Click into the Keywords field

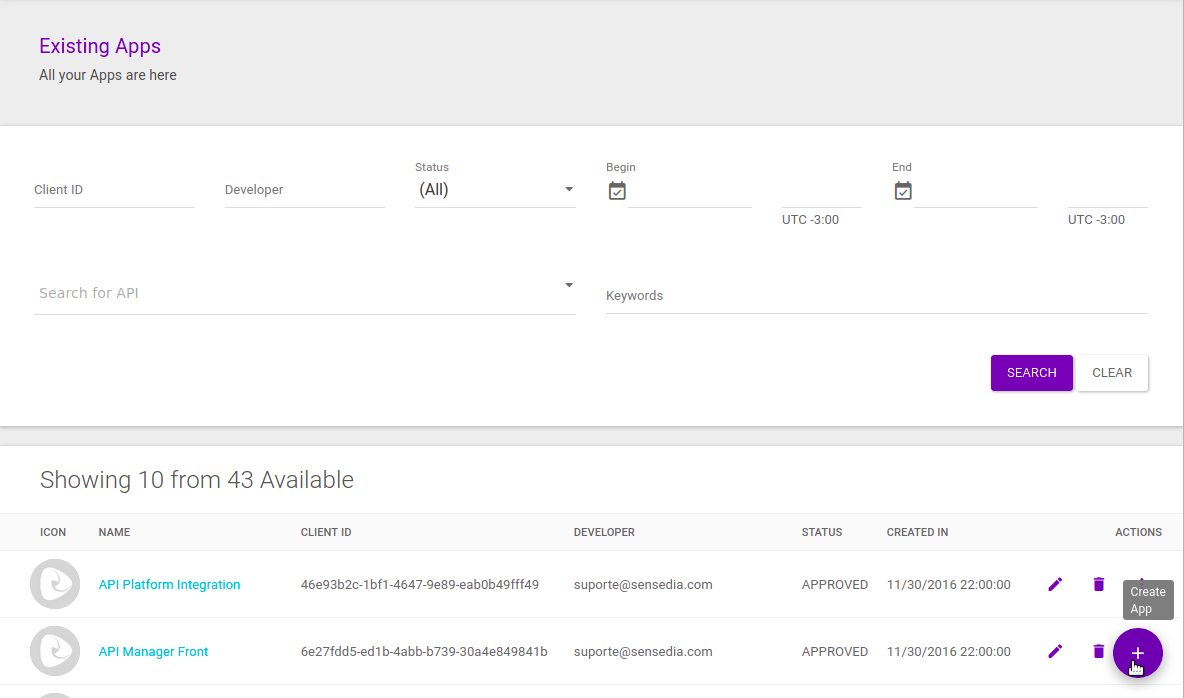[x=876, y=296]
